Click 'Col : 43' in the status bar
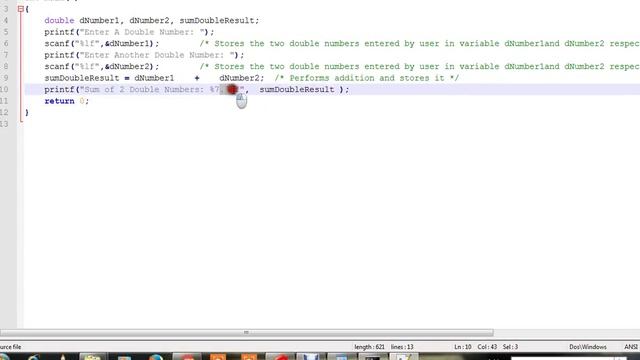 coord(487,347)
